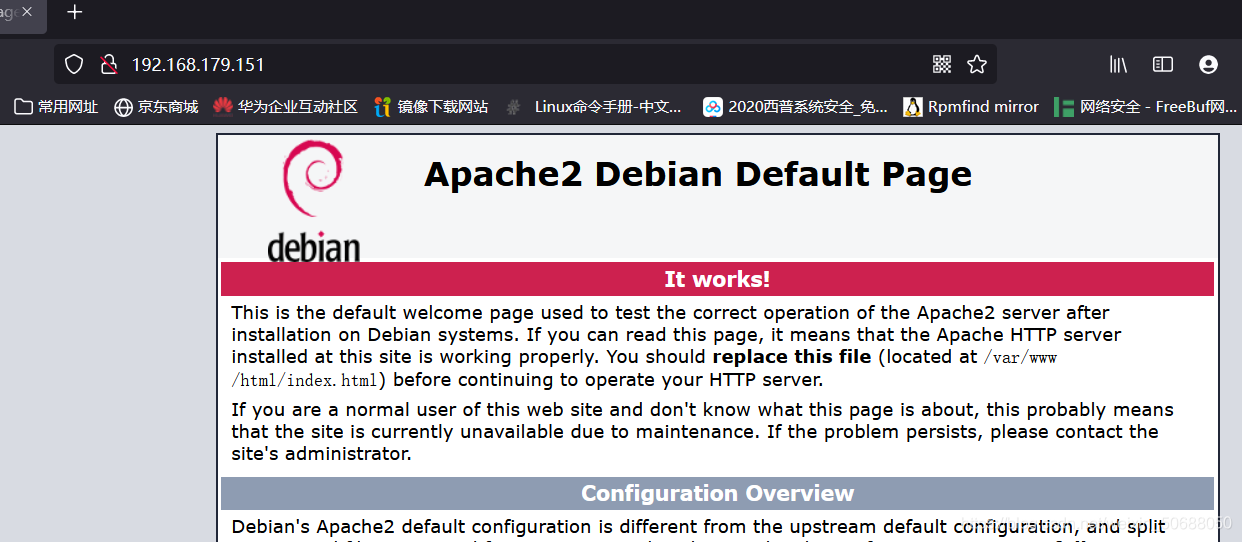
Task: Bookmark this page with star icon
Action: (x=977, y=65)
